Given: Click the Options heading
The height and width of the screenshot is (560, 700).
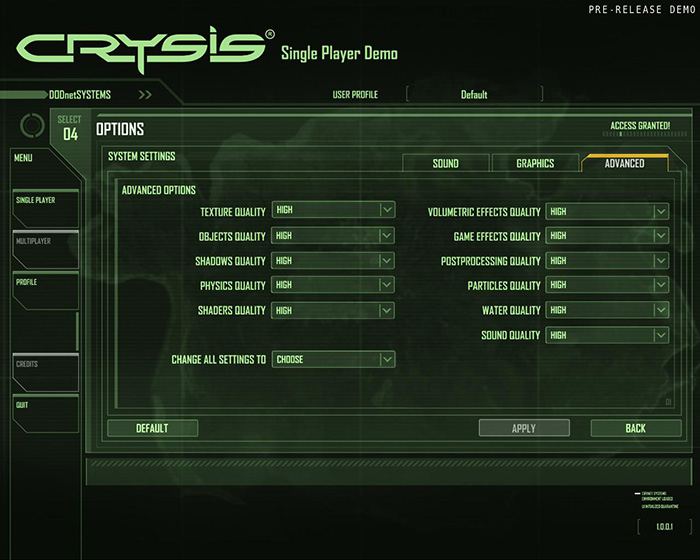Looking at the screenshot, I should pos(120,130).
